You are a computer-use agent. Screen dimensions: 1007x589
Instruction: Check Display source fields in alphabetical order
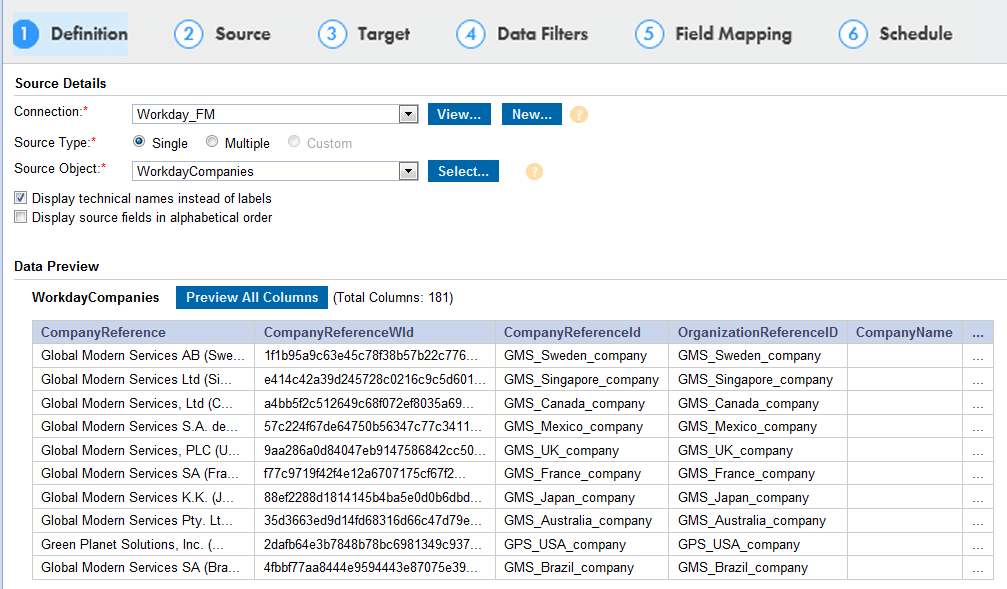click(x=21, y=217)
